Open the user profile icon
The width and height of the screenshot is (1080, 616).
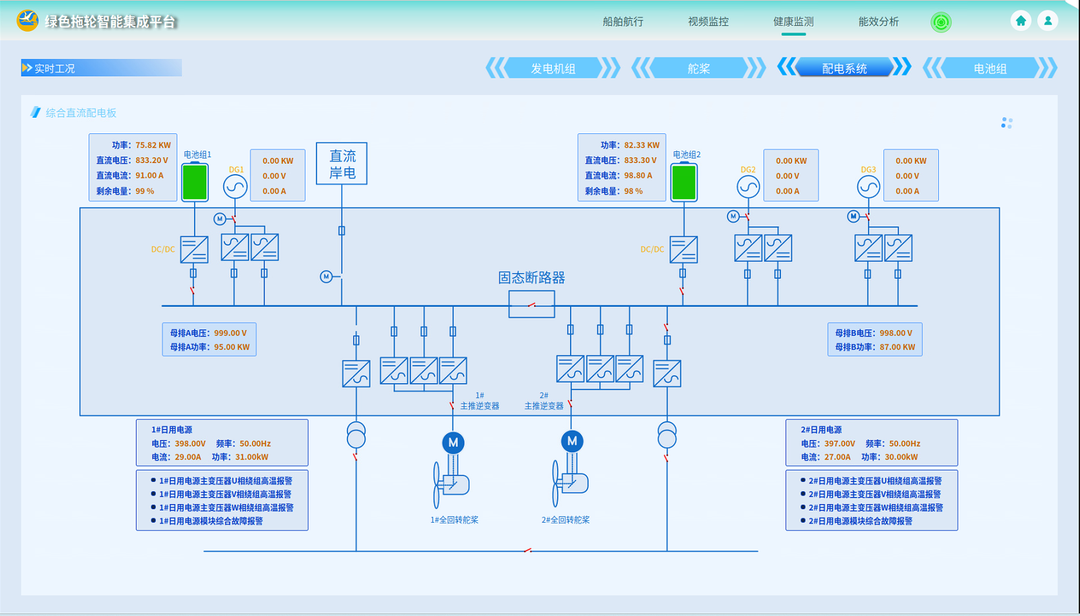1047,21
